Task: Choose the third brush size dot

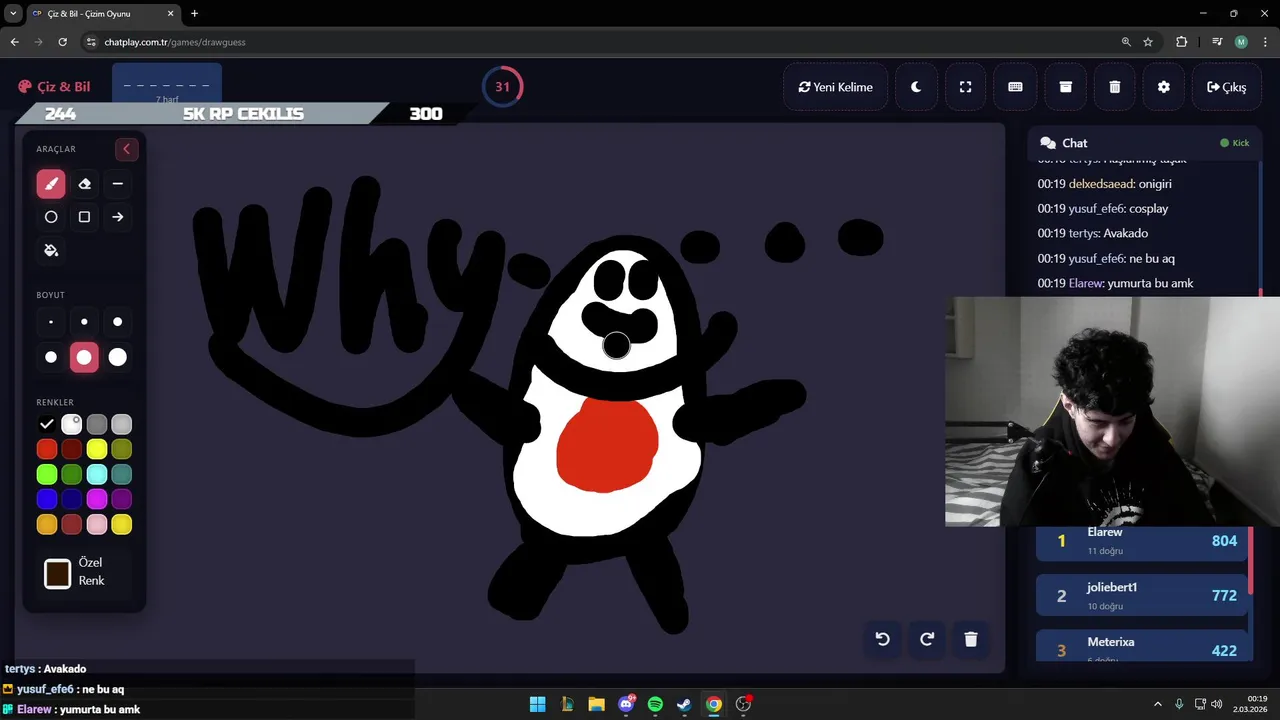Action: tap(118, 322)
